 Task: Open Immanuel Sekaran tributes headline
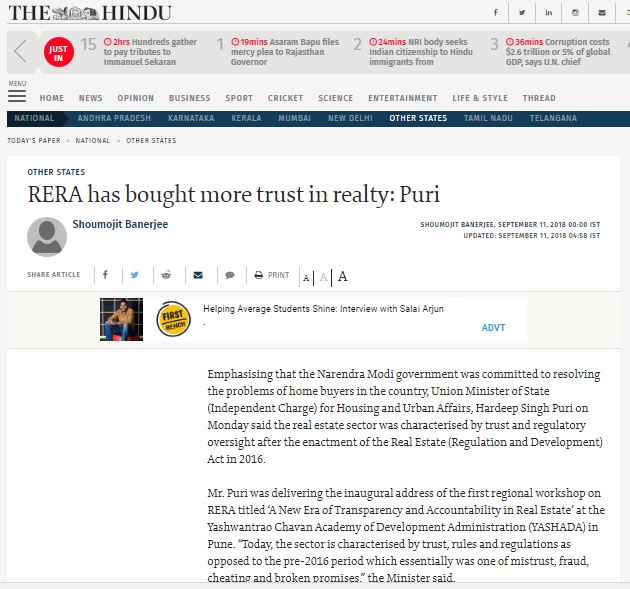[x=150, y=52]
